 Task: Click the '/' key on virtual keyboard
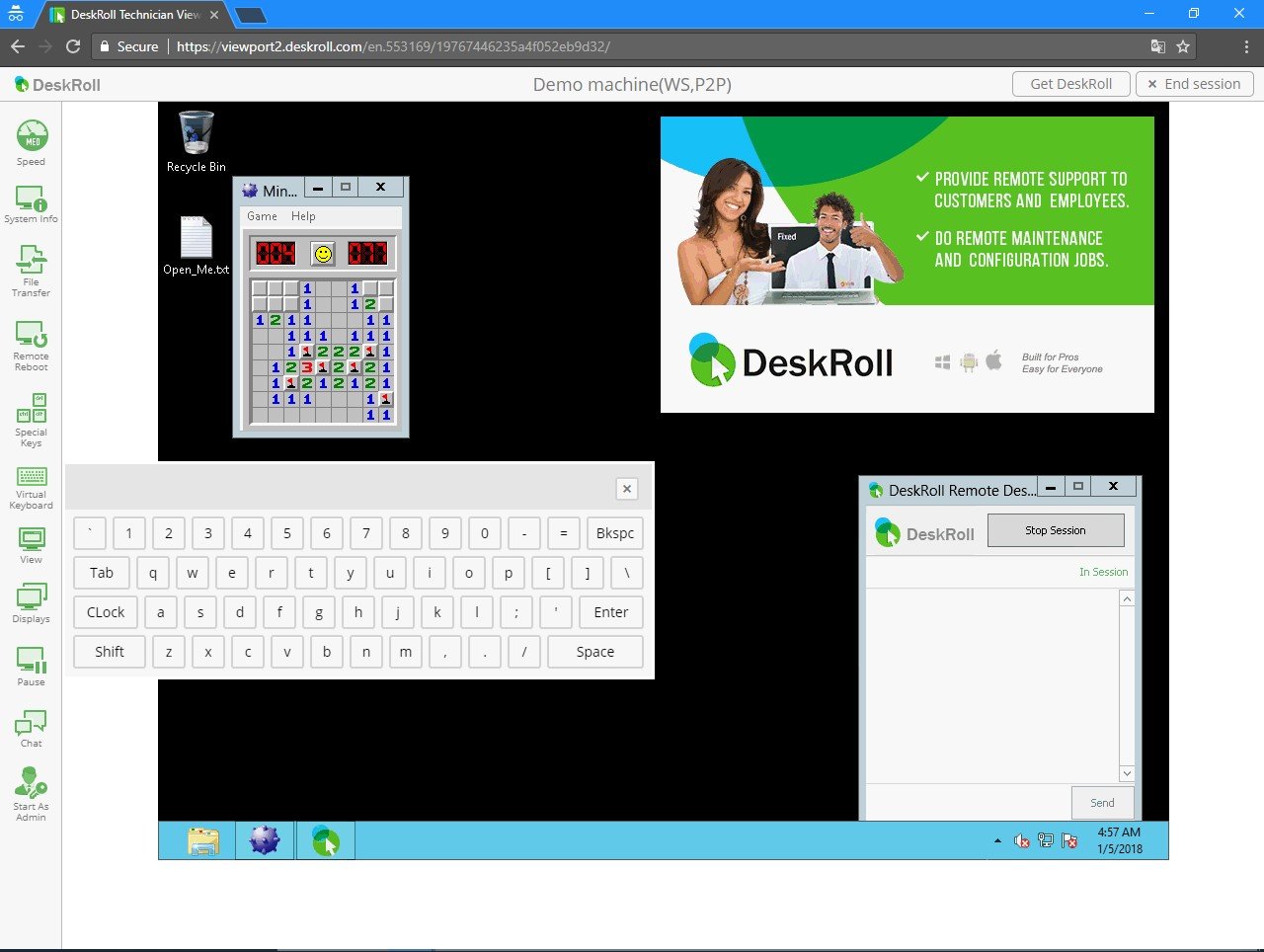pos(524,652)
